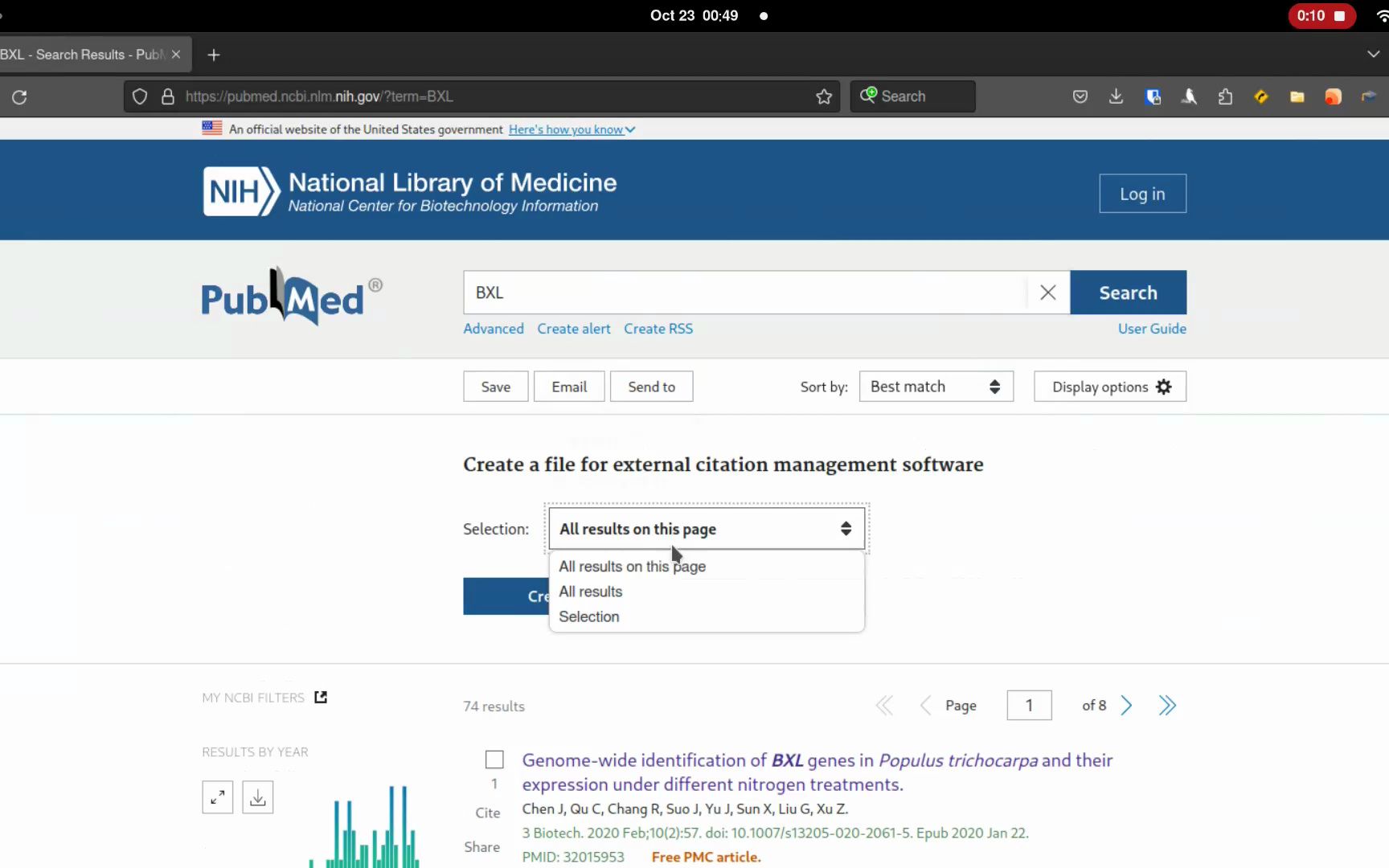Image resolution: width=1389 pixels, height=868 pixels.
Task: Tick the checkbox for result 1
Action: pos(494,759)
